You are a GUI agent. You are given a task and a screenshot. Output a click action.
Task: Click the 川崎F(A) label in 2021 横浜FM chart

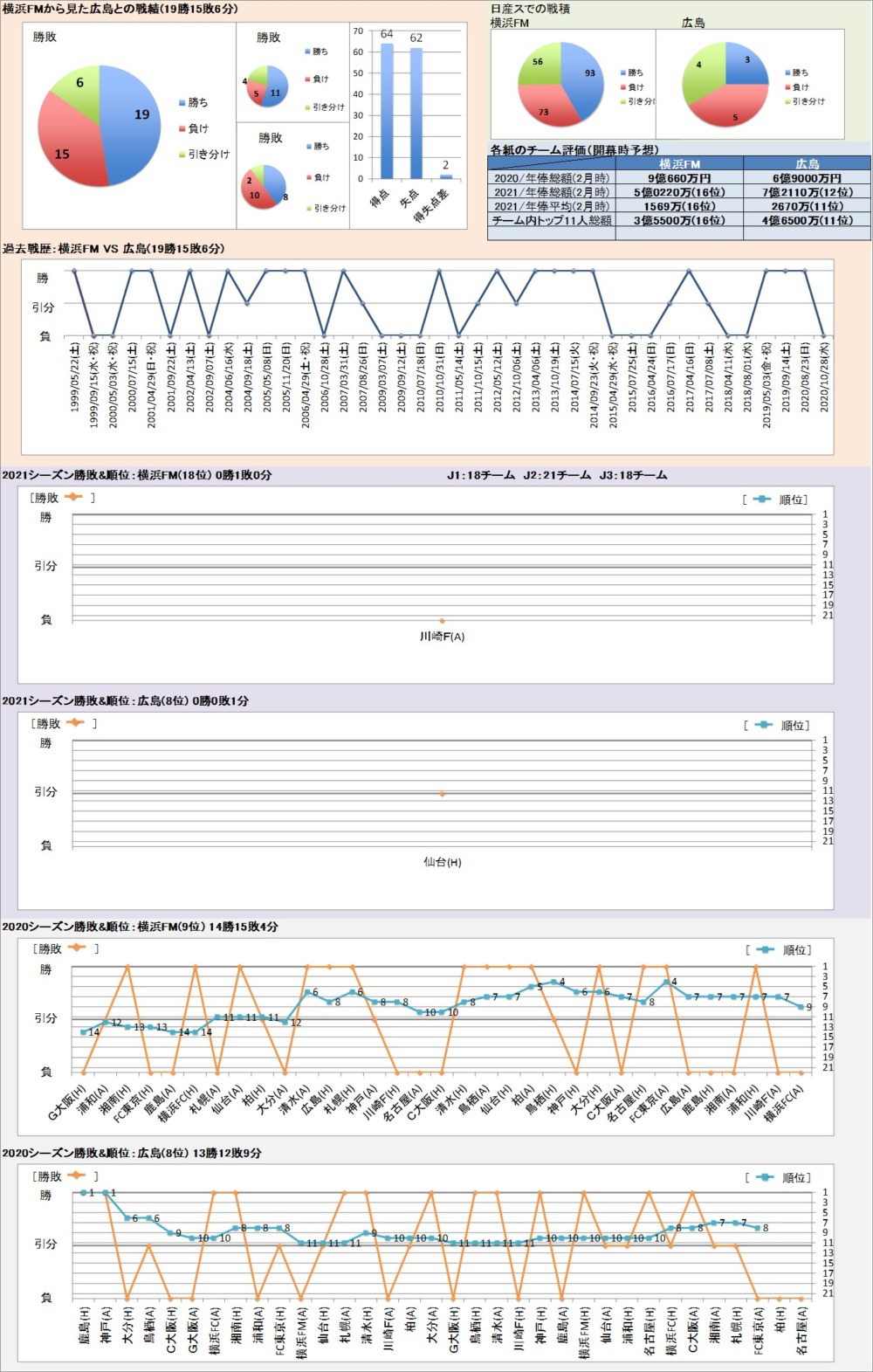pos(443,637)
